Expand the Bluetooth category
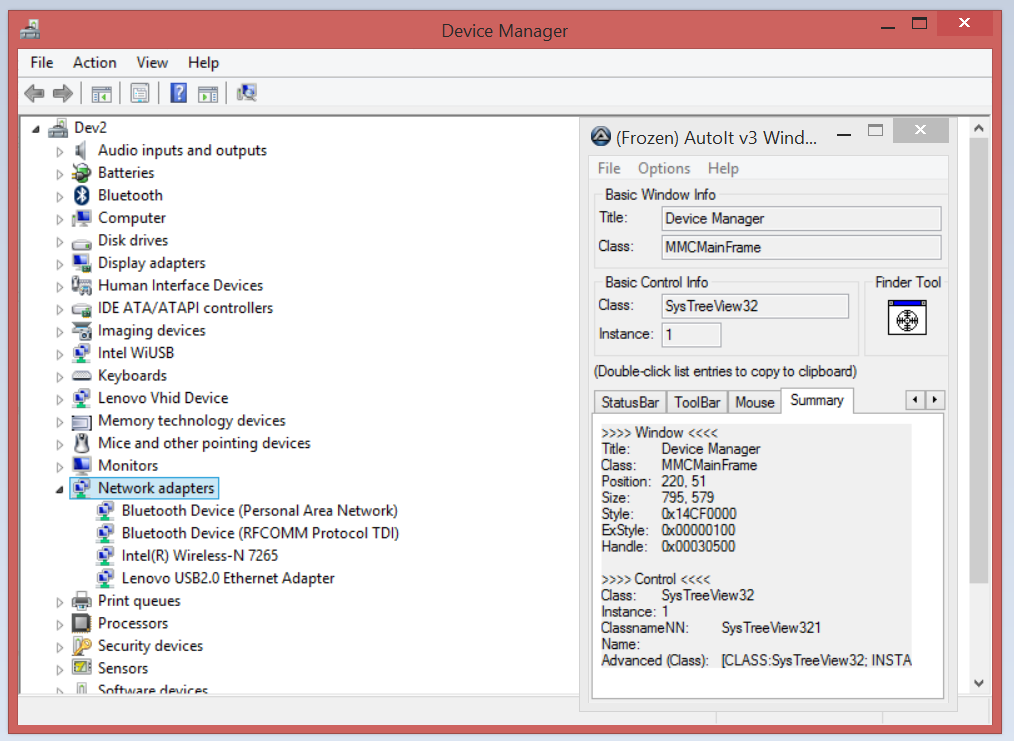Viewport: 1014px width, 741px height. [x=59, y=197]
